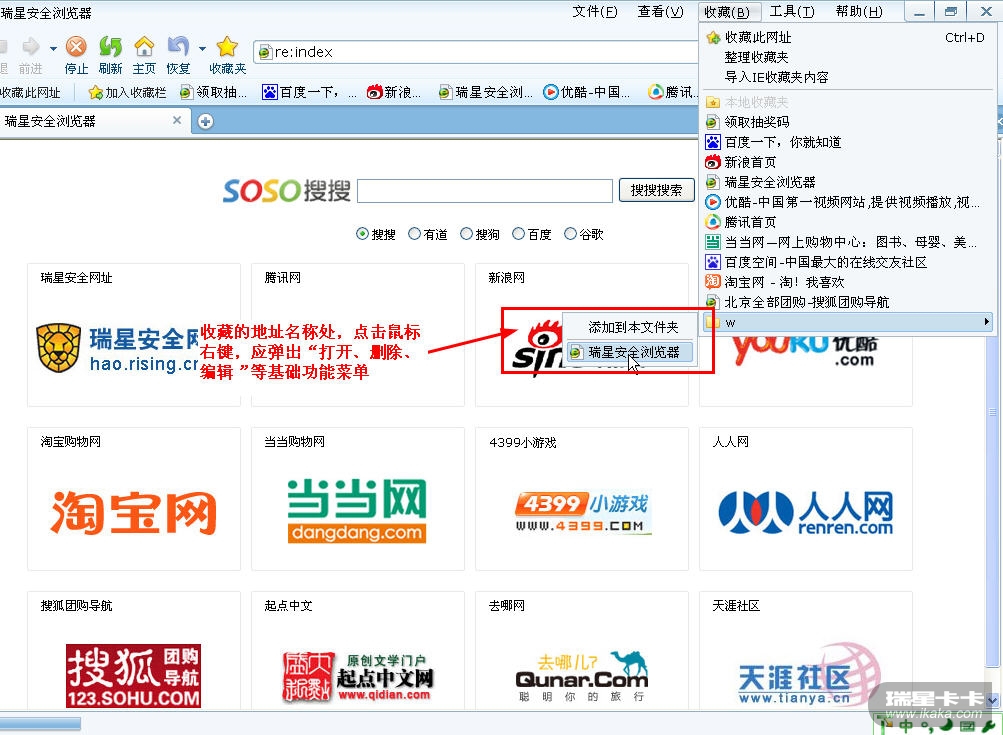This screenshot has width=1003, height=735.
Task: Open 北京全部团购-搜狐团购导航 favorite
Action: pos(848,302)
